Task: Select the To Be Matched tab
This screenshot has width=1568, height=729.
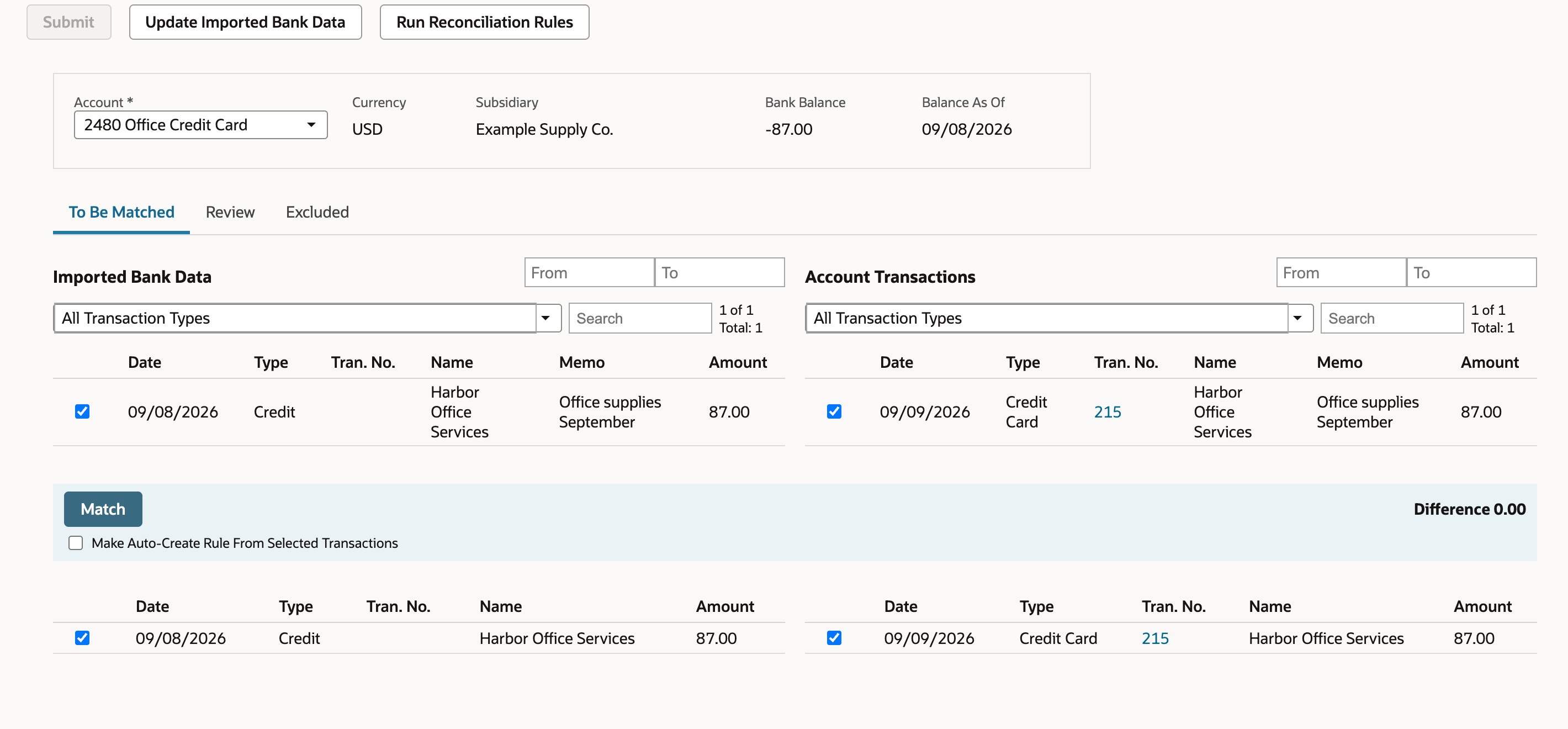Action: coord(121,212)
